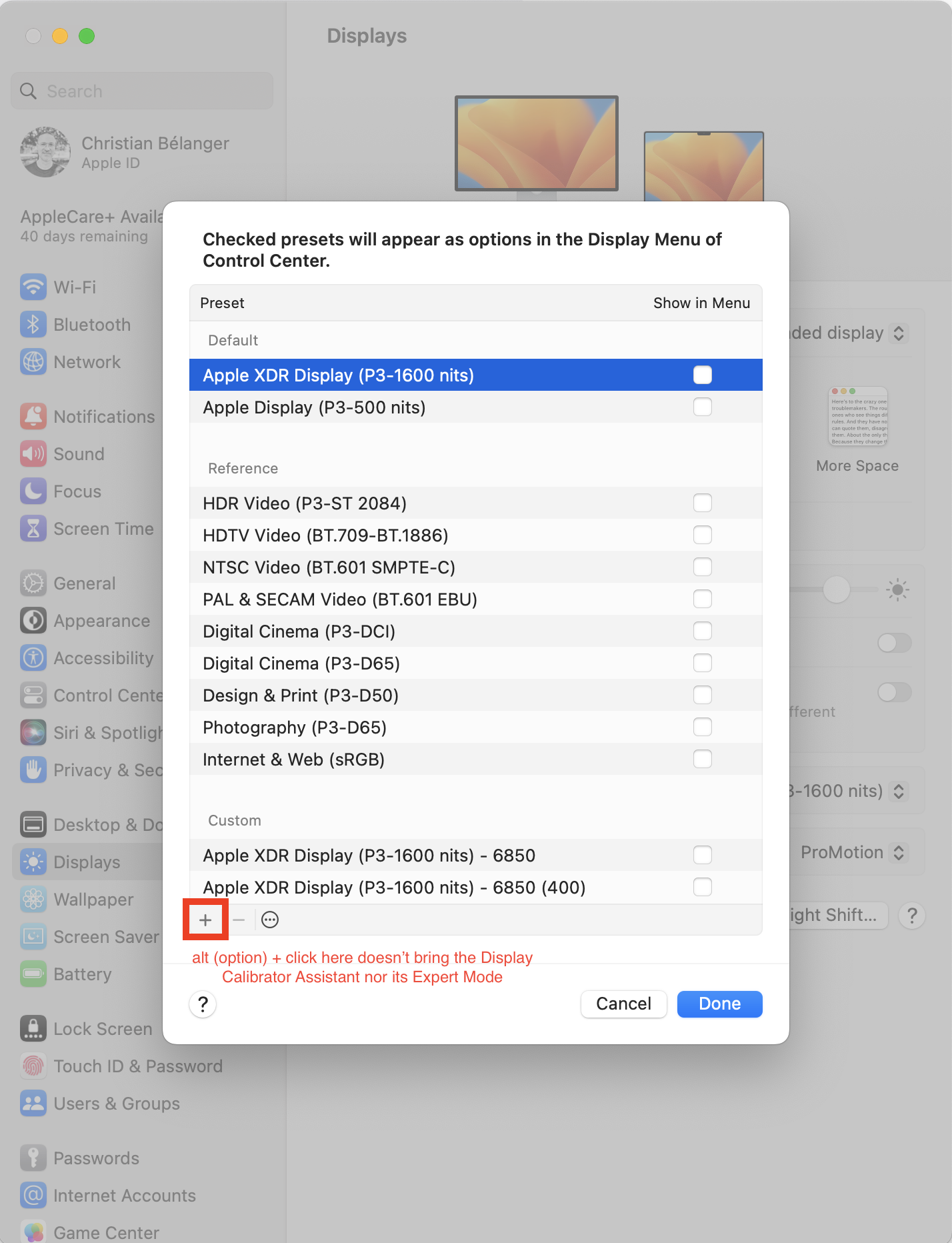Select Displays in the sidebar
Image resolution: width=952 pixels, height=1243 pixels.
(x=87, y=862)
